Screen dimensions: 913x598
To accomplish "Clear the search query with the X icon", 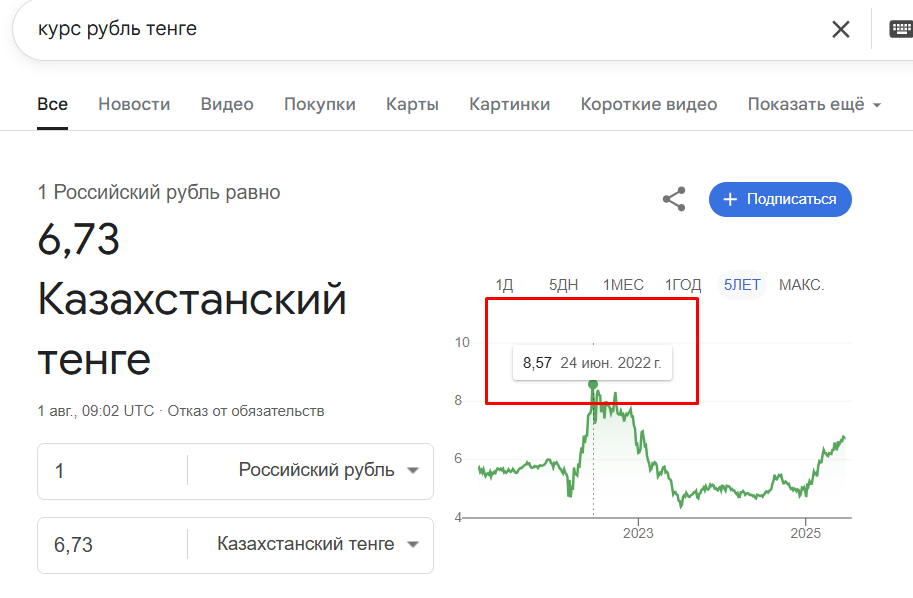I will pyautogui.click(x=841, y=29).
